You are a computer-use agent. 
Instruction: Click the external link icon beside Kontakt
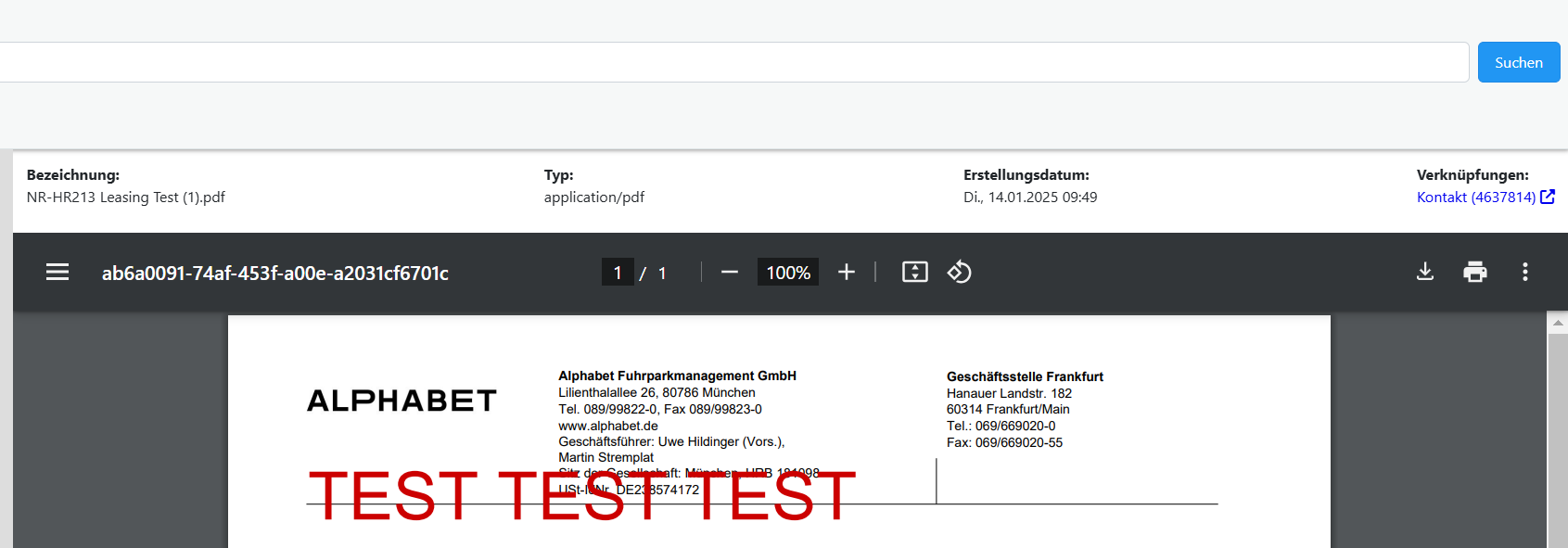(x=1547, y=197)
